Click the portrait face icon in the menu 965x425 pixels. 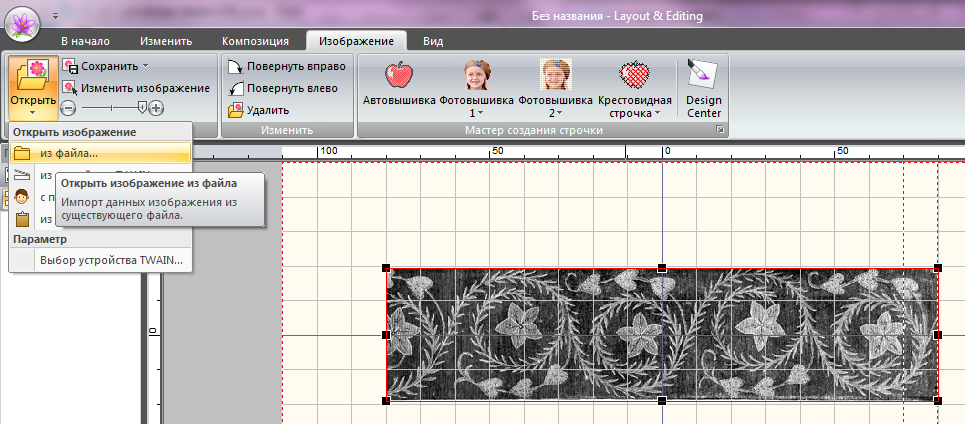point(22,197)
